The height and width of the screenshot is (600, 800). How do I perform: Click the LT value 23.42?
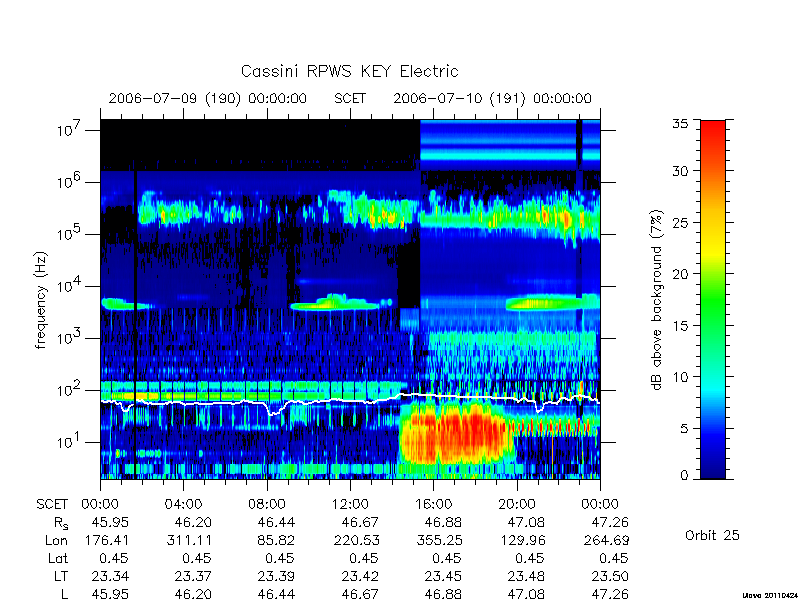[360, 577]
